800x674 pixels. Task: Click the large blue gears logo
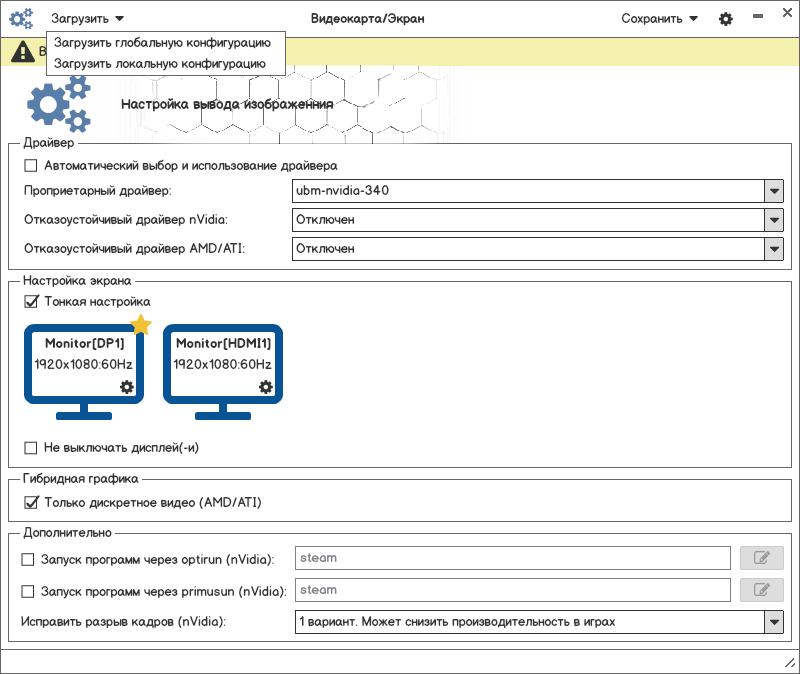click(59, 104)
